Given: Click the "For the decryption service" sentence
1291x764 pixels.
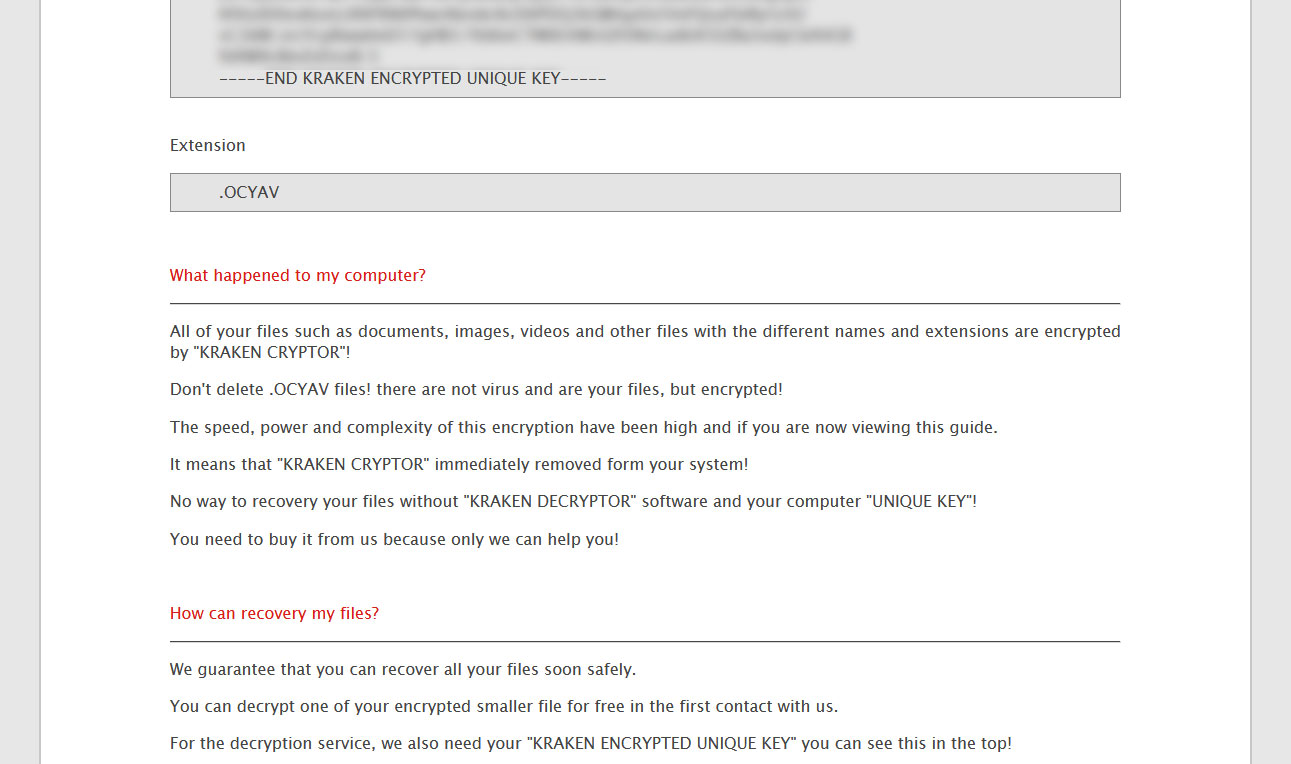Looking at the screenshot, I should pyautogui.click(x=591, y=743).
